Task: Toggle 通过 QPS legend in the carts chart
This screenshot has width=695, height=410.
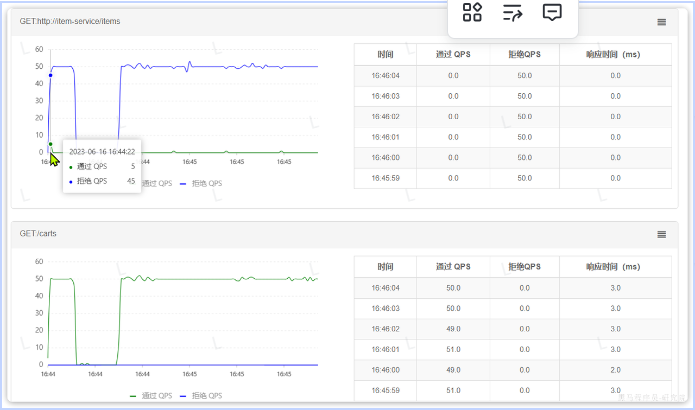Action: (x=151, y=396)
